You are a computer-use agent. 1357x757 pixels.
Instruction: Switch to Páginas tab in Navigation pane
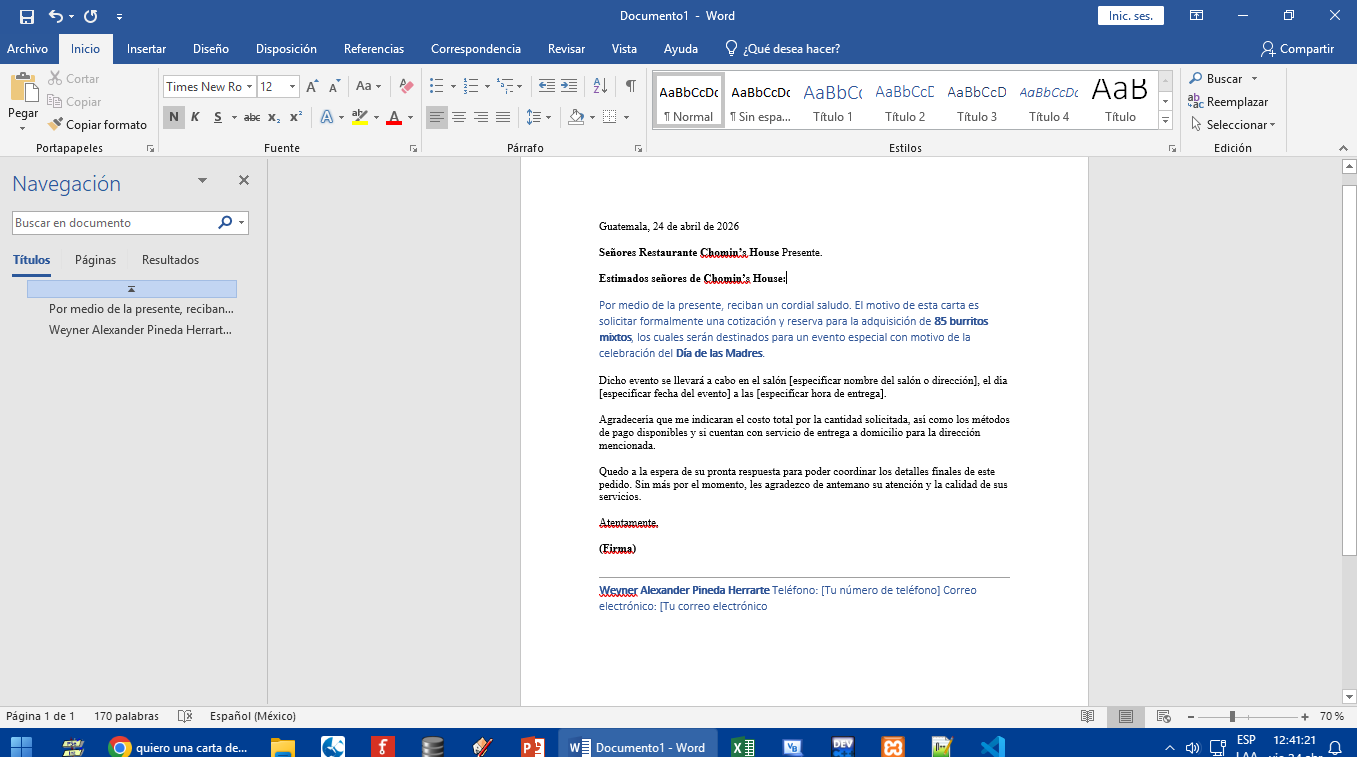(x=95, y=260)
